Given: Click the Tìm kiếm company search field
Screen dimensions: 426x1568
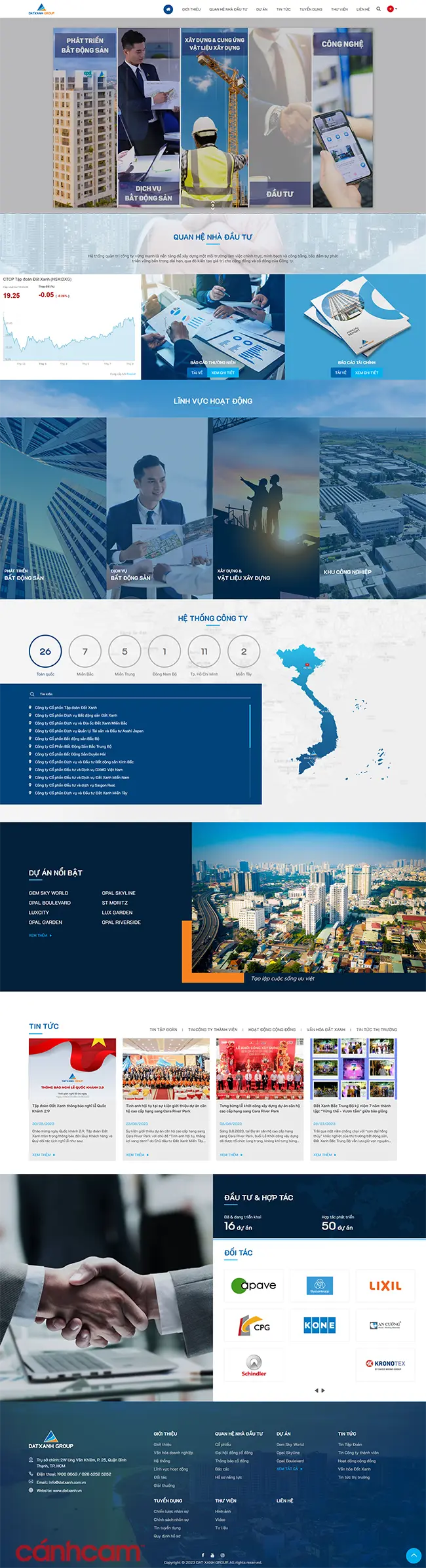Looking at the screenshot, I should pyautogui.click(x=141, y=694).
